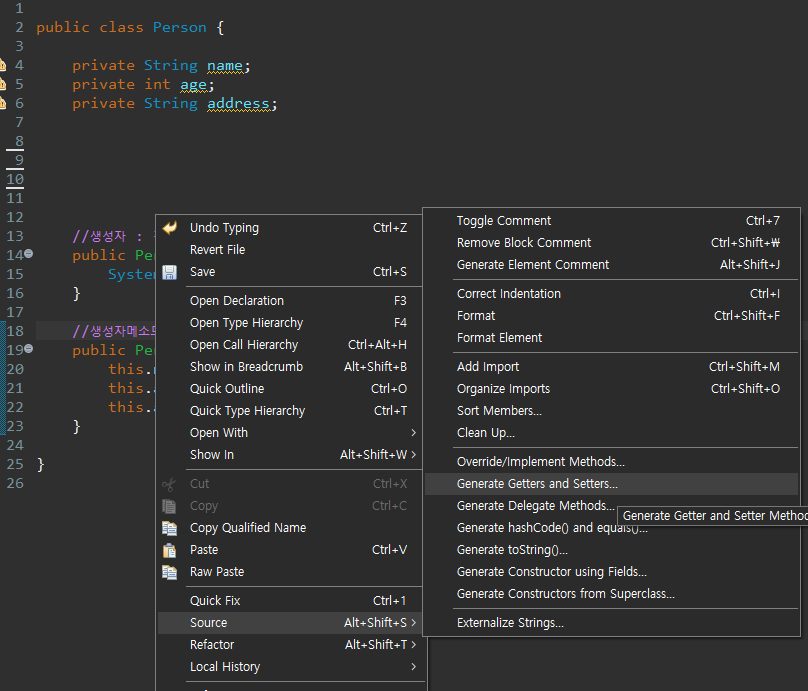Click warning marker on line 6
This screenshot has width=808, height=691.
3,104
